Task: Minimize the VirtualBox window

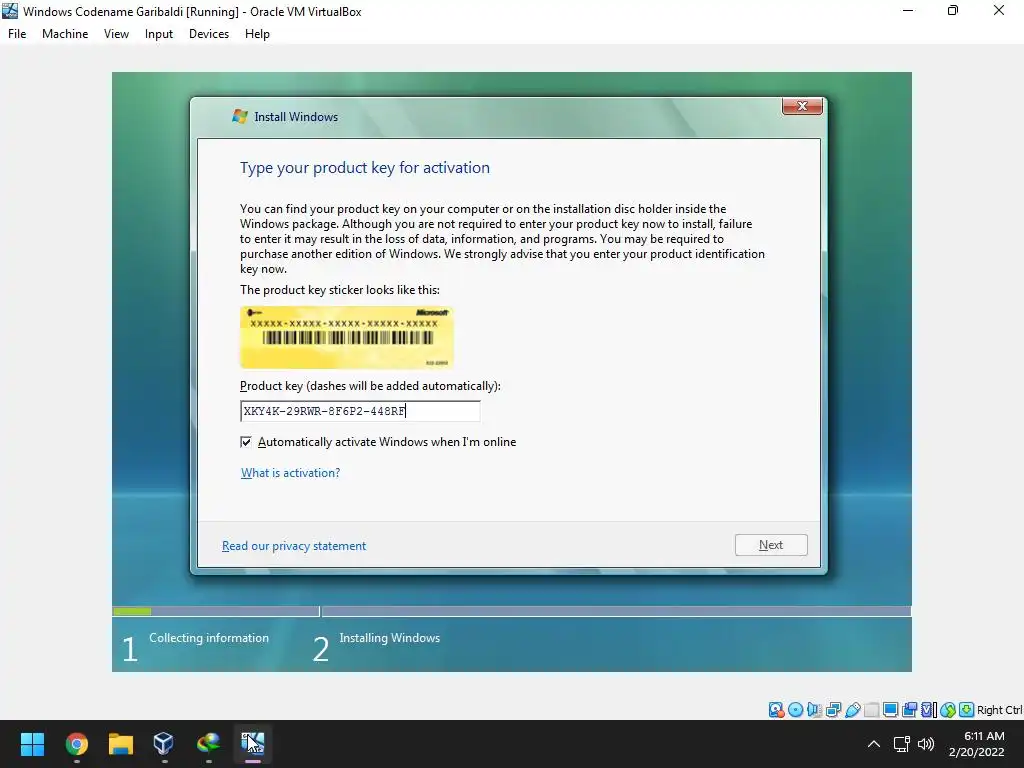Action: coord(908,10)
